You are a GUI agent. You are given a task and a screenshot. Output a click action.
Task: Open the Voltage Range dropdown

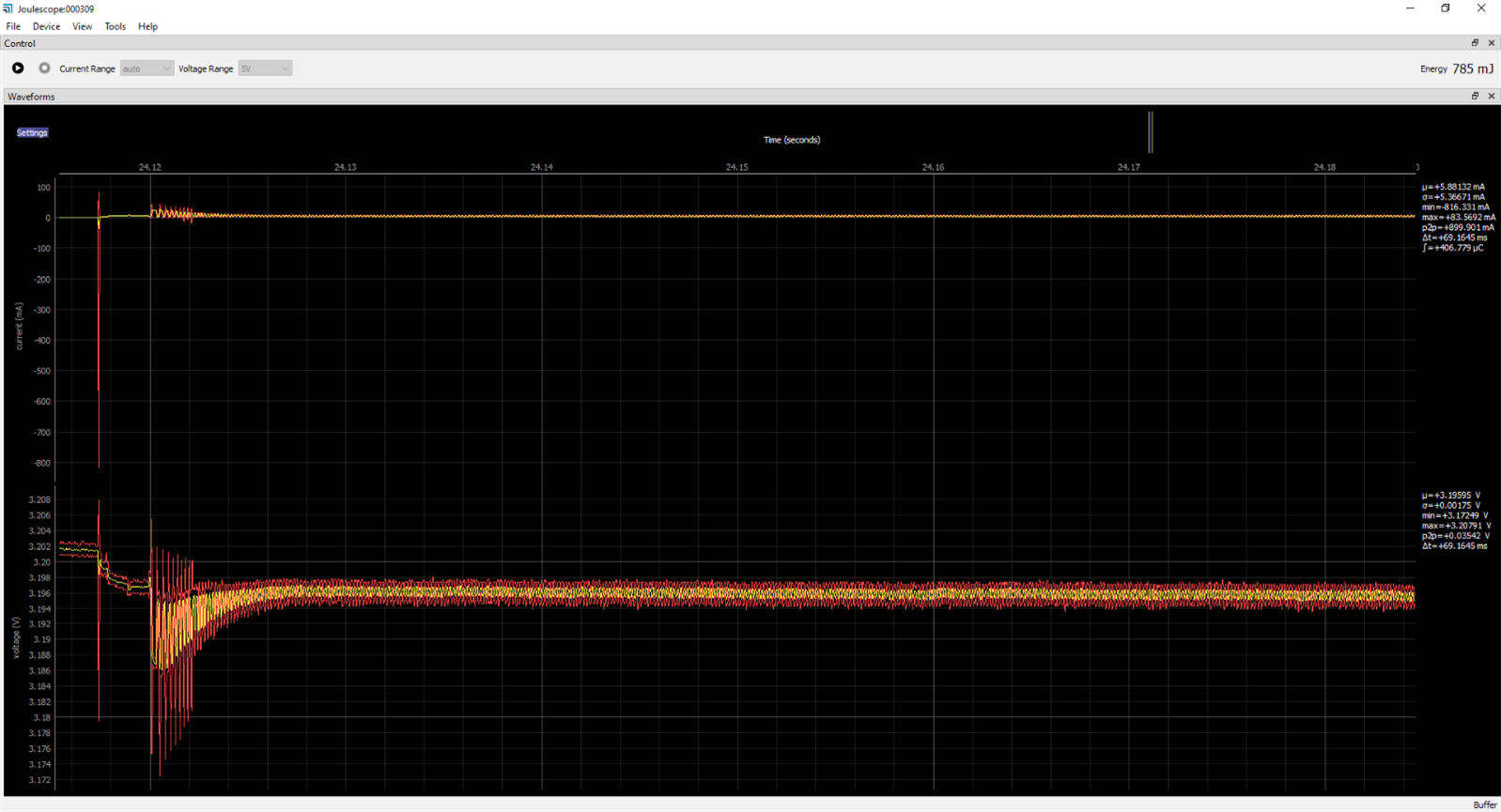(x=265, y=69)
